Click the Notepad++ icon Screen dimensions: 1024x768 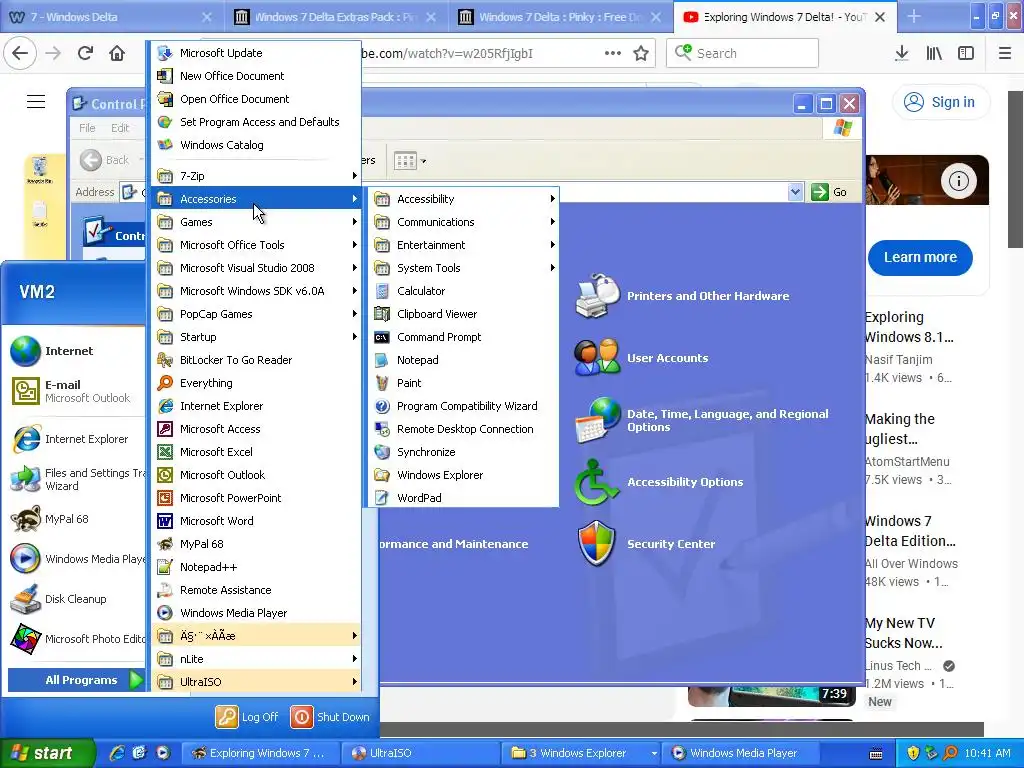tap(165, 567)
